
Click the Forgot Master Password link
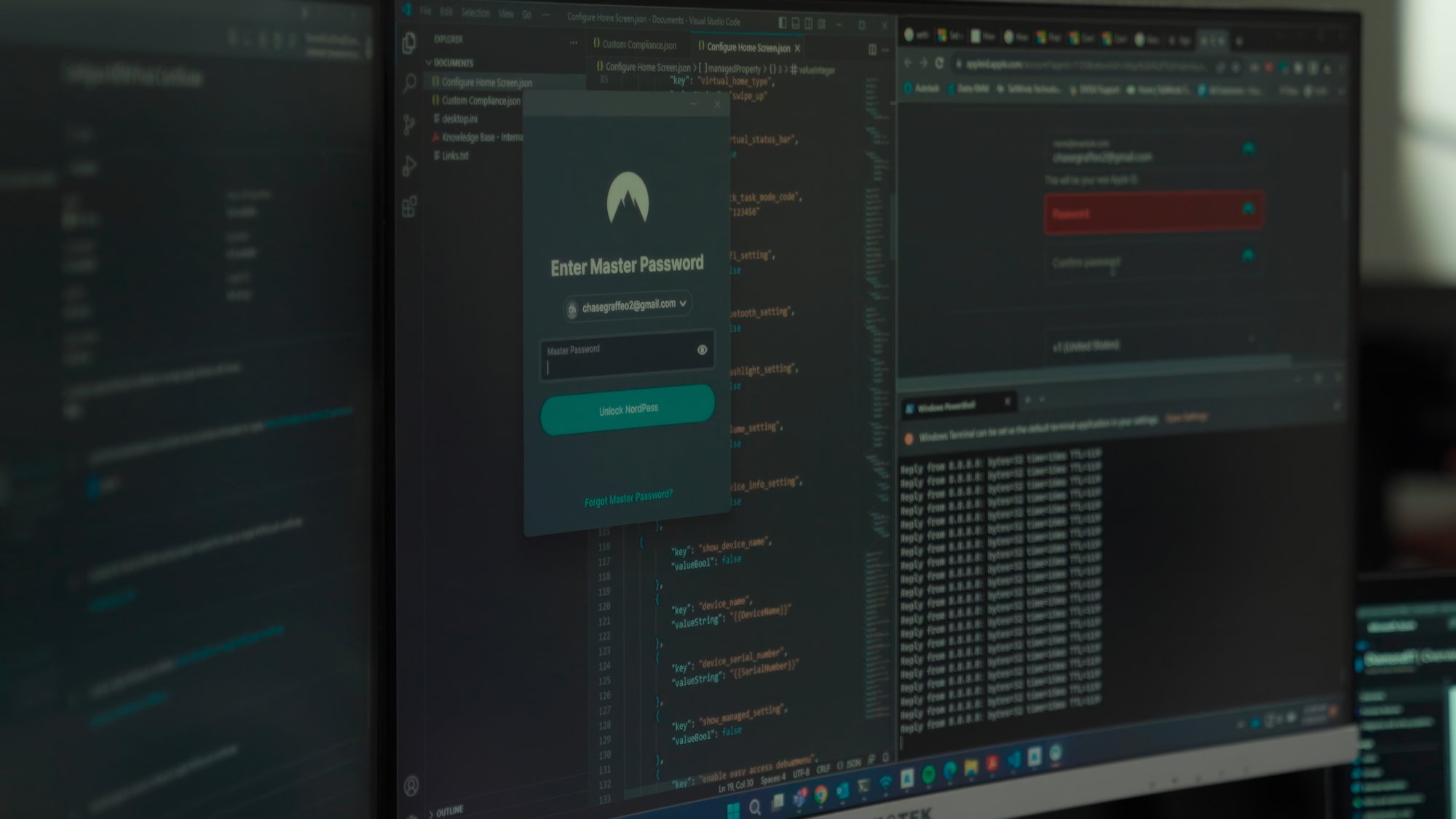point(628,499)
